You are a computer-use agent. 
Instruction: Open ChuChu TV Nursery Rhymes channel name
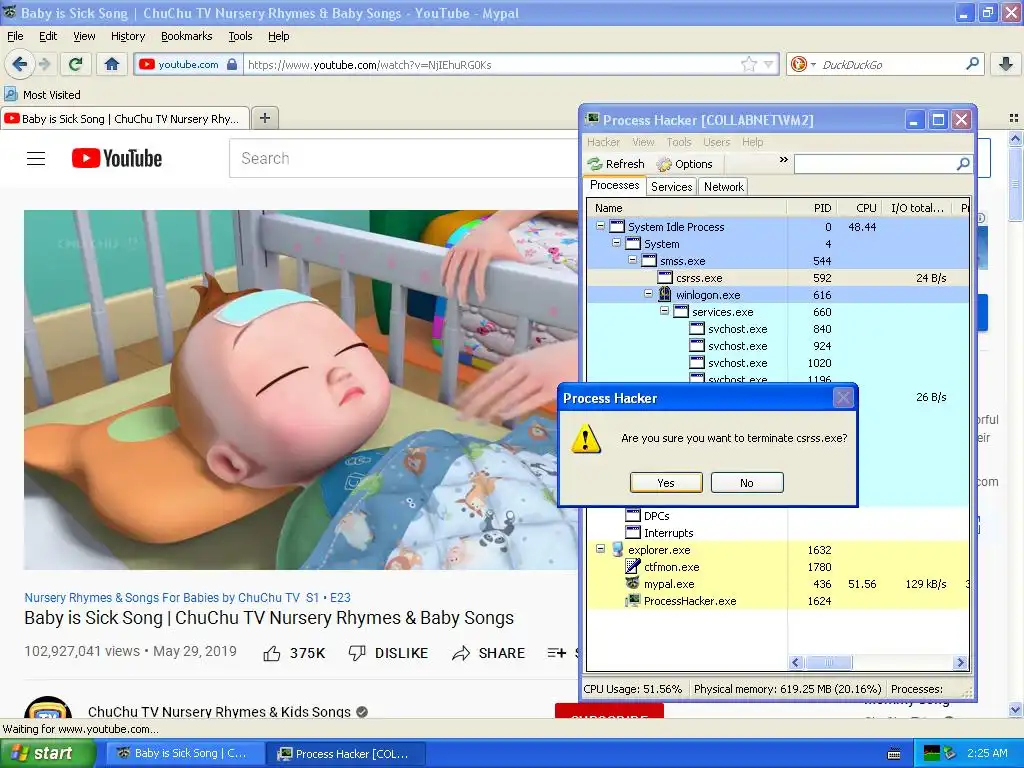pos(219,711)
